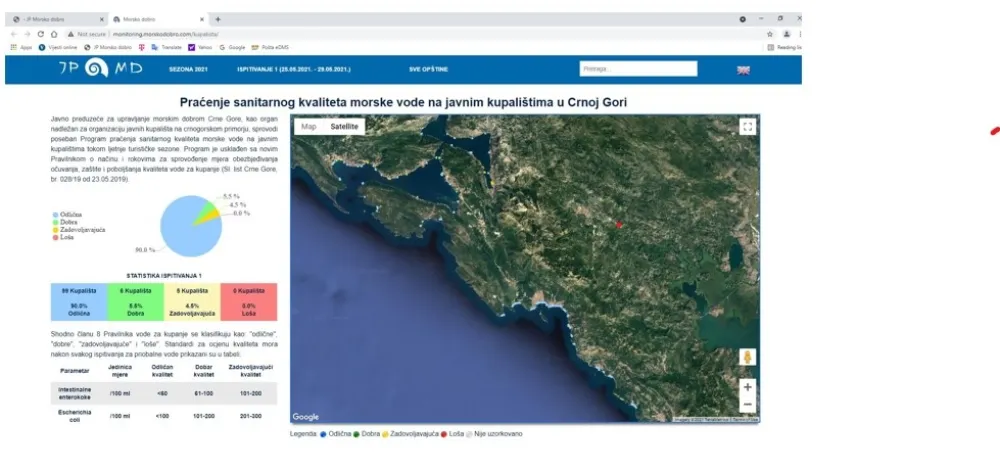Click the blue Odlična statistics cell
Viewport: 1000px width, 470px height.
pyautogui.click(x=79, y=302)
